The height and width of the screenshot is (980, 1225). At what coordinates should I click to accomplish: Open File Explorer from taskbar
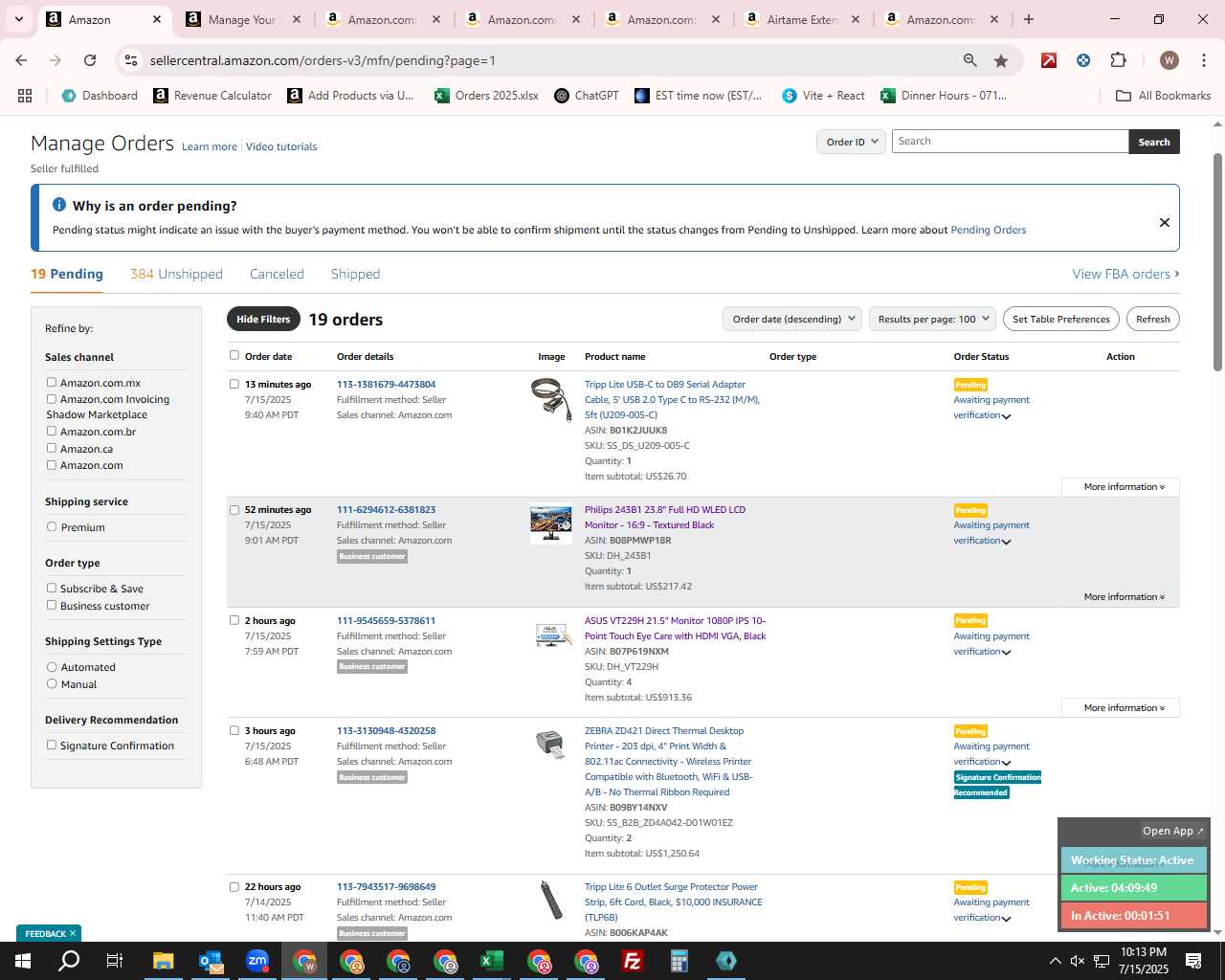pos(163,961)
